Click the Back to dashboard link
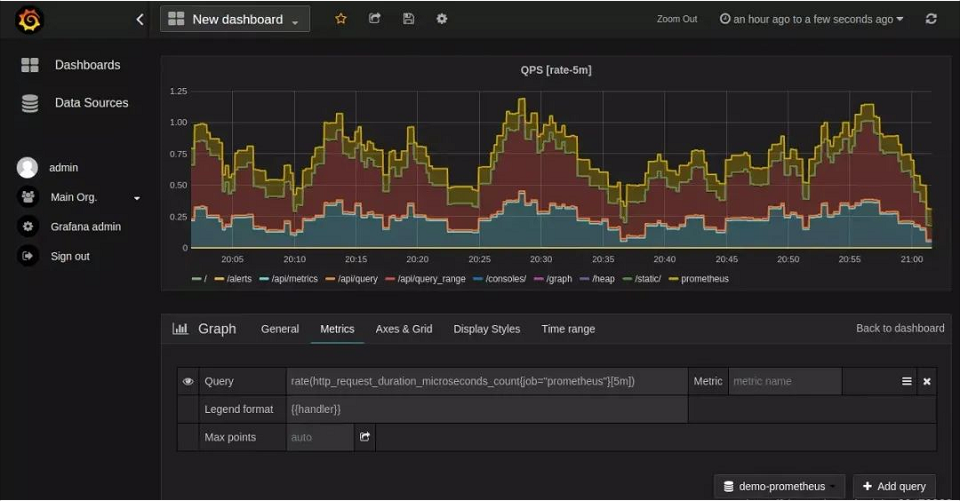 pos(899,328)
